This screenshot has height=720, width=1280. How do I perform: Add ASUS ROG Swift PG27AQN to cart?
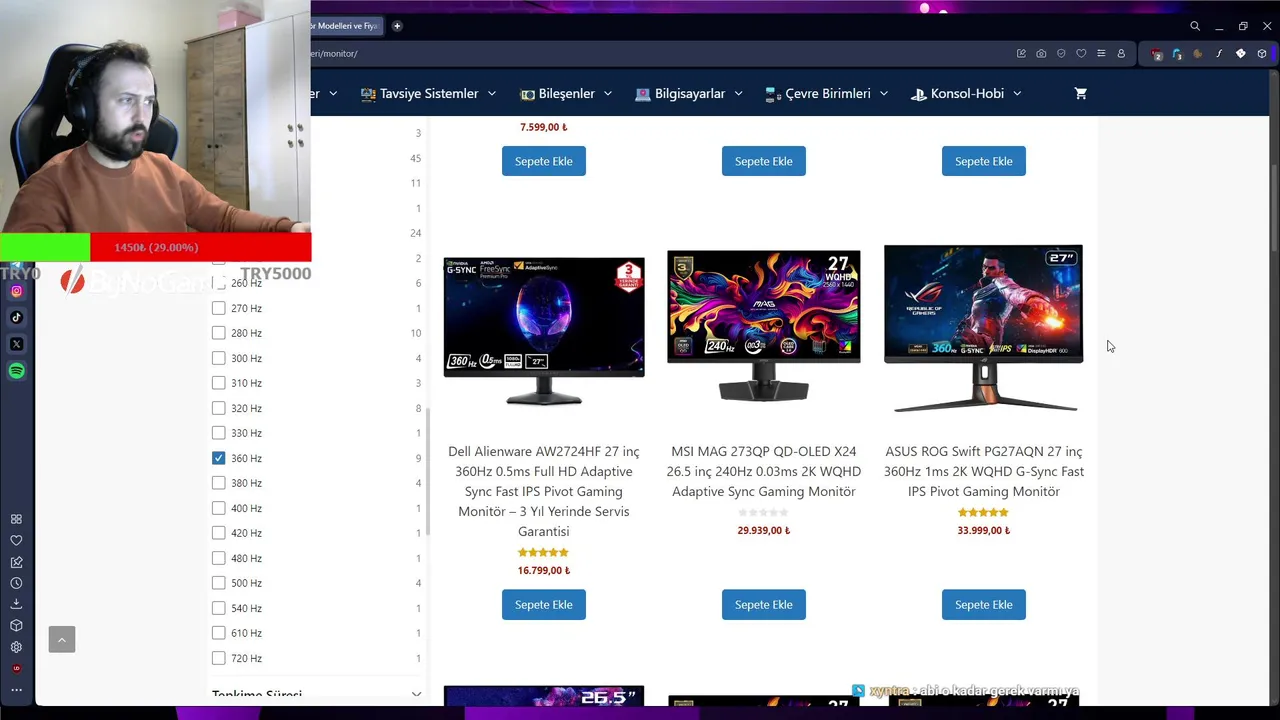(x=984, y=604)
